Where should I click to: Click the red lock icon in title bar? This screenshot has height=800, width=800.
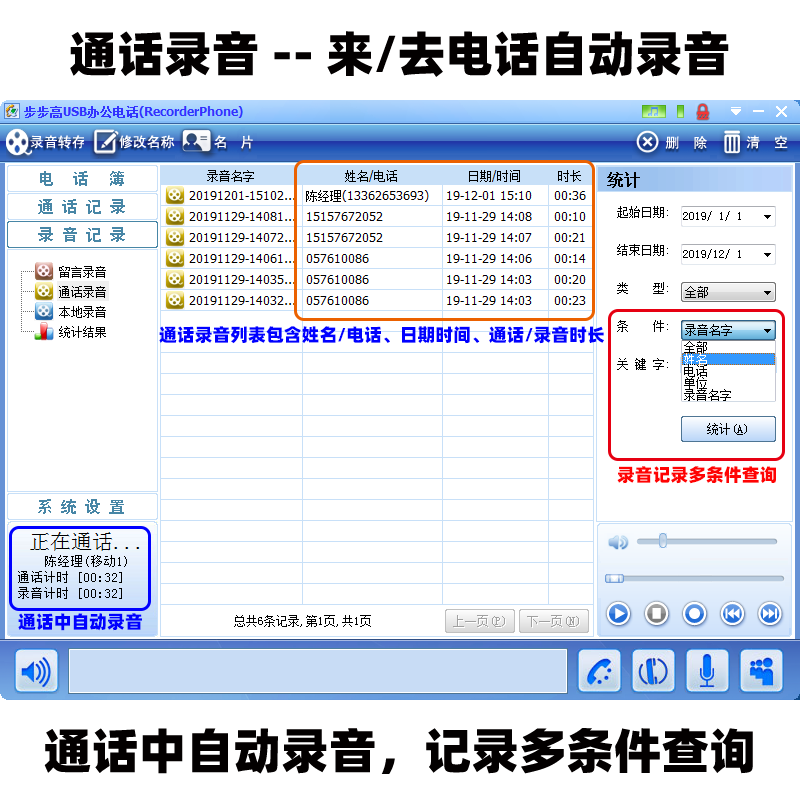coord(703,112)
